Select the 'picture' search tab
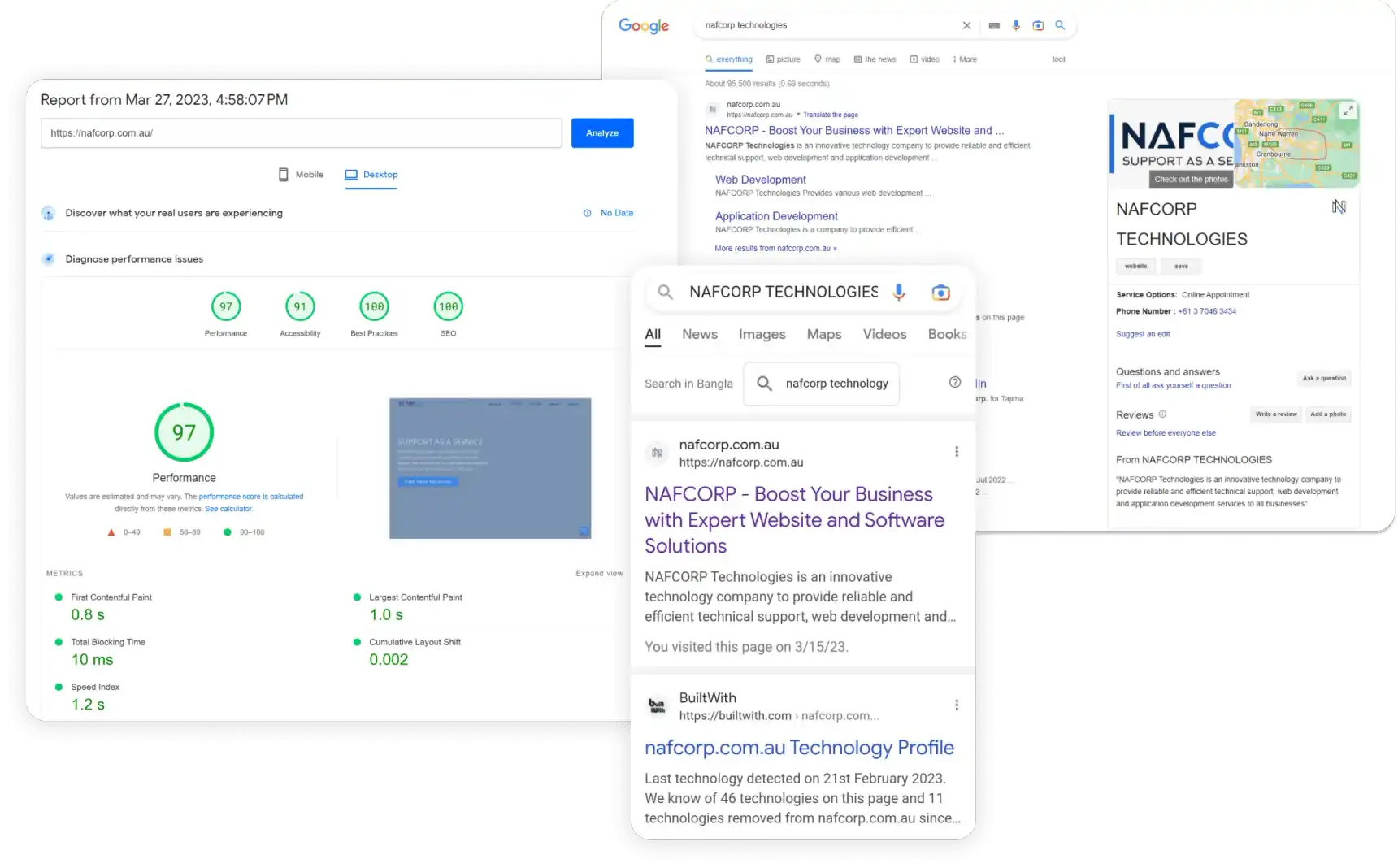This screenshot has width=1398, height=868. pyautogui.click(x=784, y=59)
